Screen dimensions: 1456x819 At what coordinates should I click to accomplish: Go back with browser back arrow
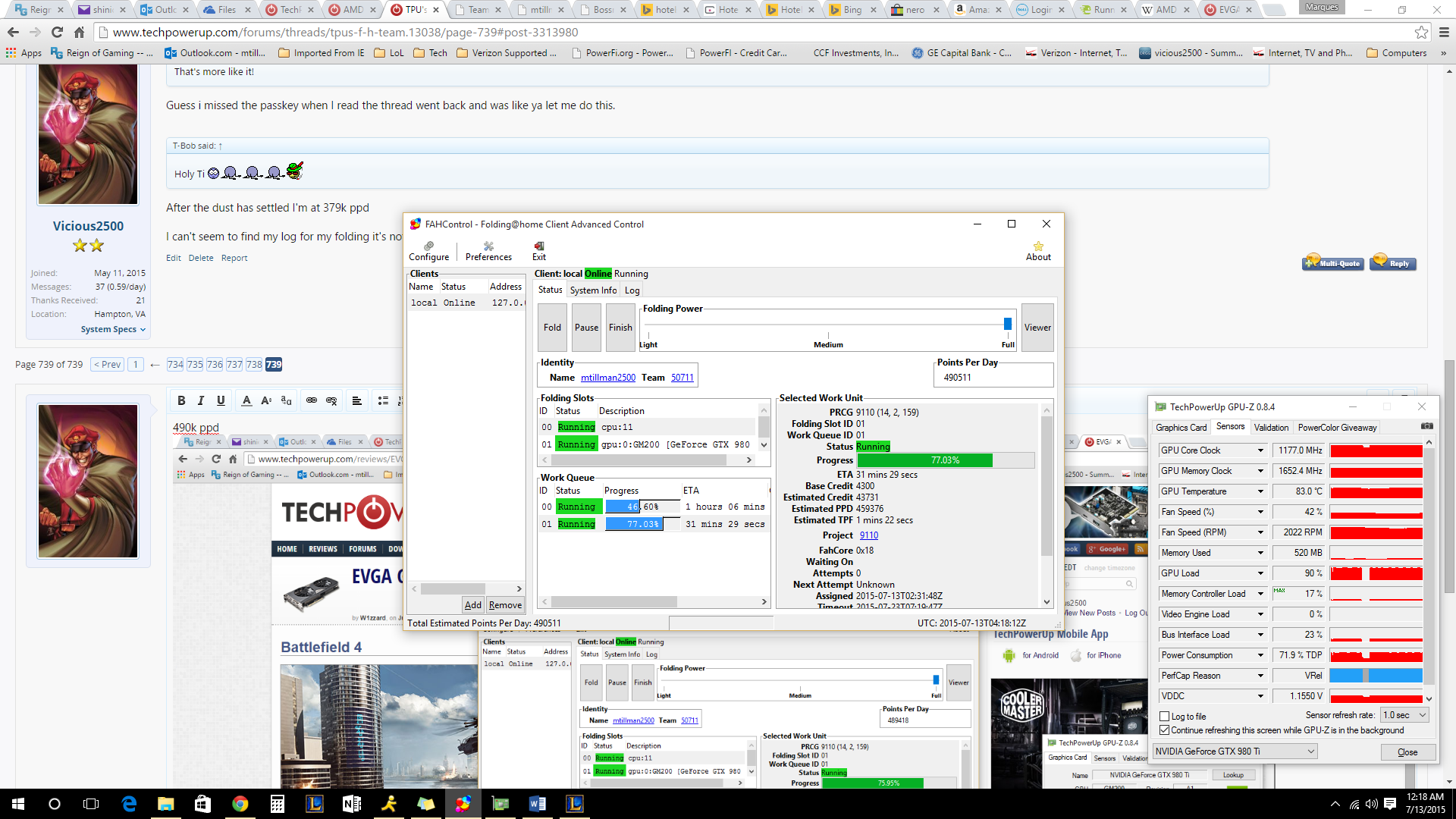tap(13, 32)
